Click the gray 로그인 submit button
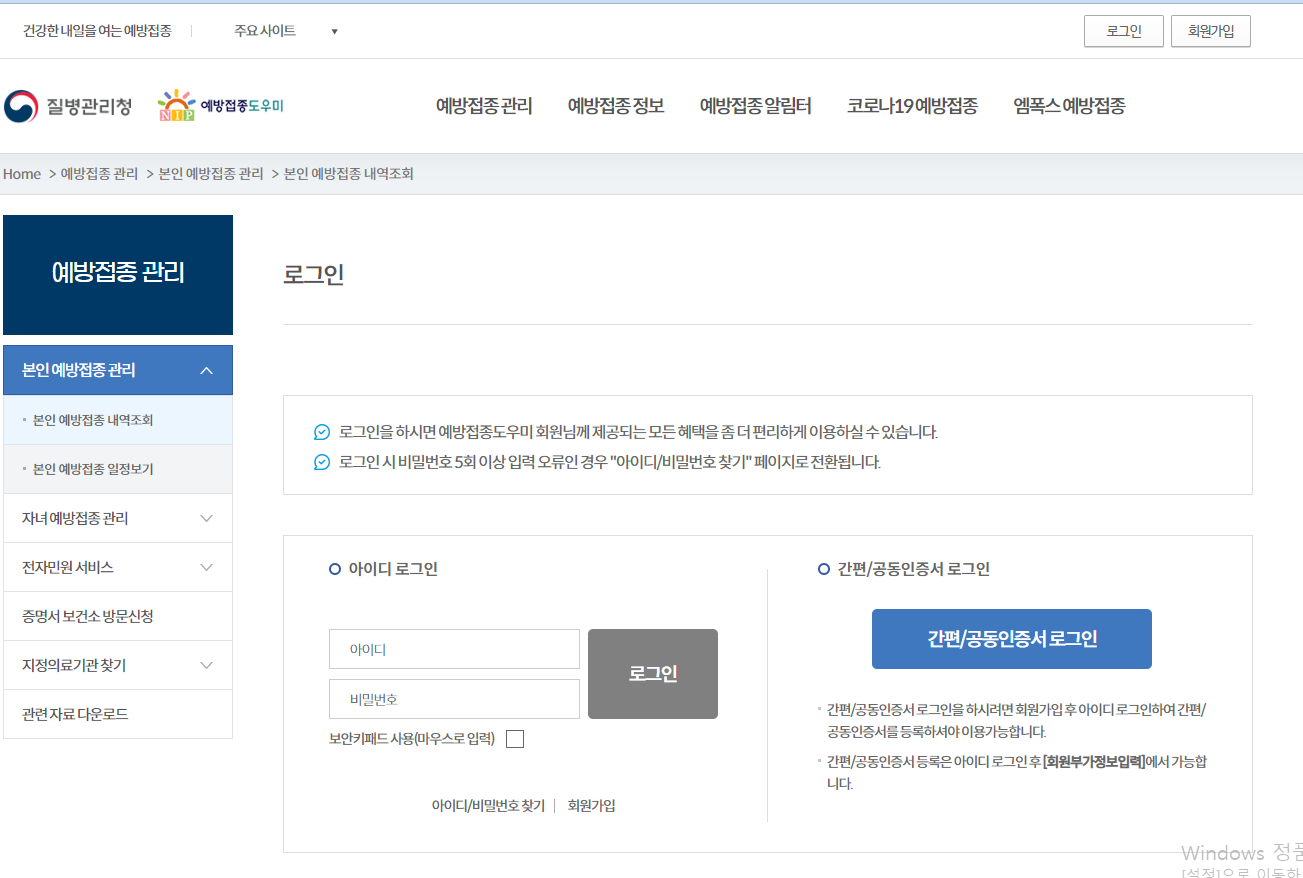The height and width of the screenshot is (878, 1303). (x=653, y=674)
